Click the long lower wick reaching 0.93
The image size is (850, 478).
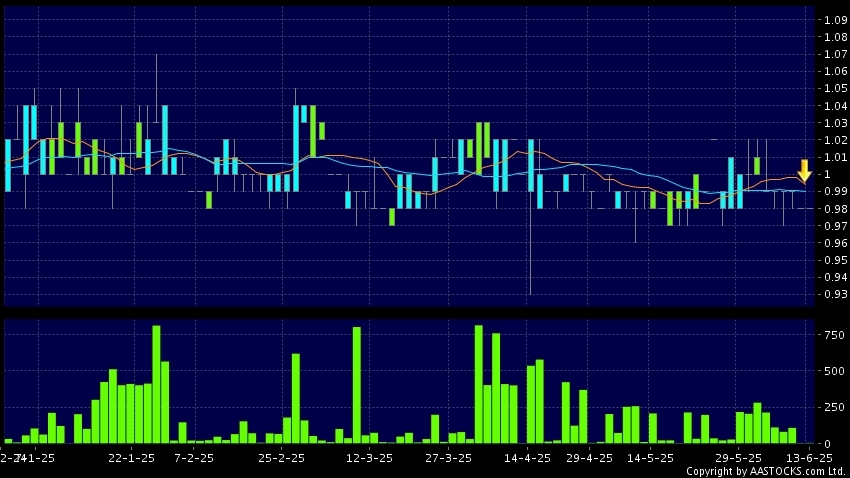click(530, 243)
